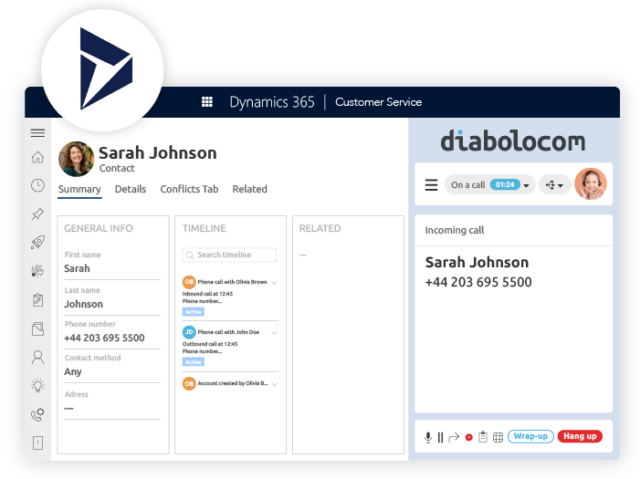Click the Customer Service app title
The height and width of the screenshot is (479, 640).
378,102
